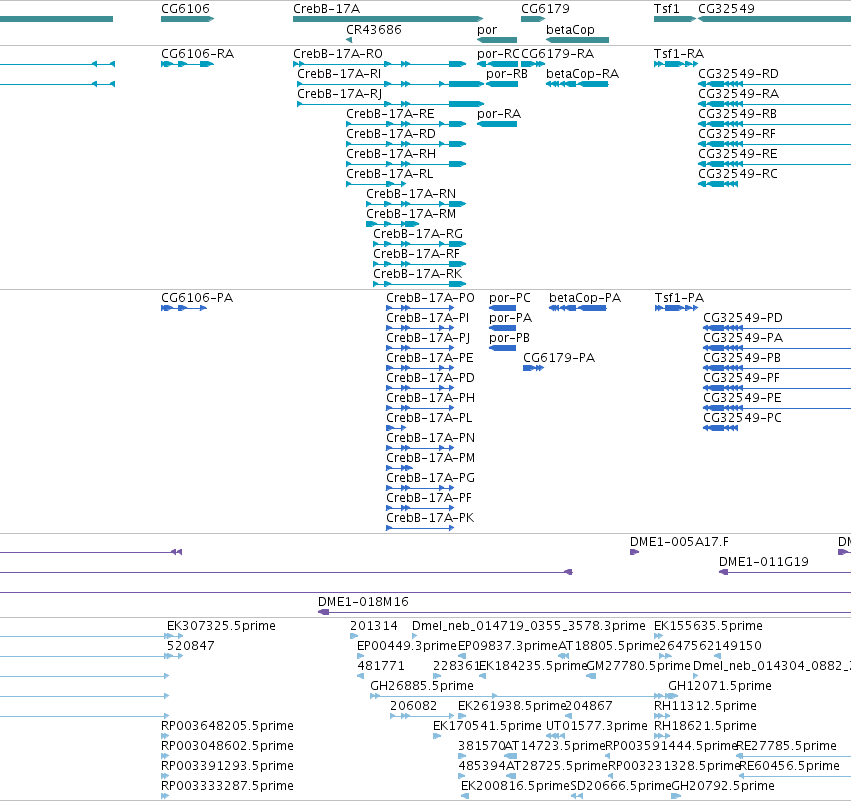Click the EK155635.5prime EST label

click(x=708, y=626)
